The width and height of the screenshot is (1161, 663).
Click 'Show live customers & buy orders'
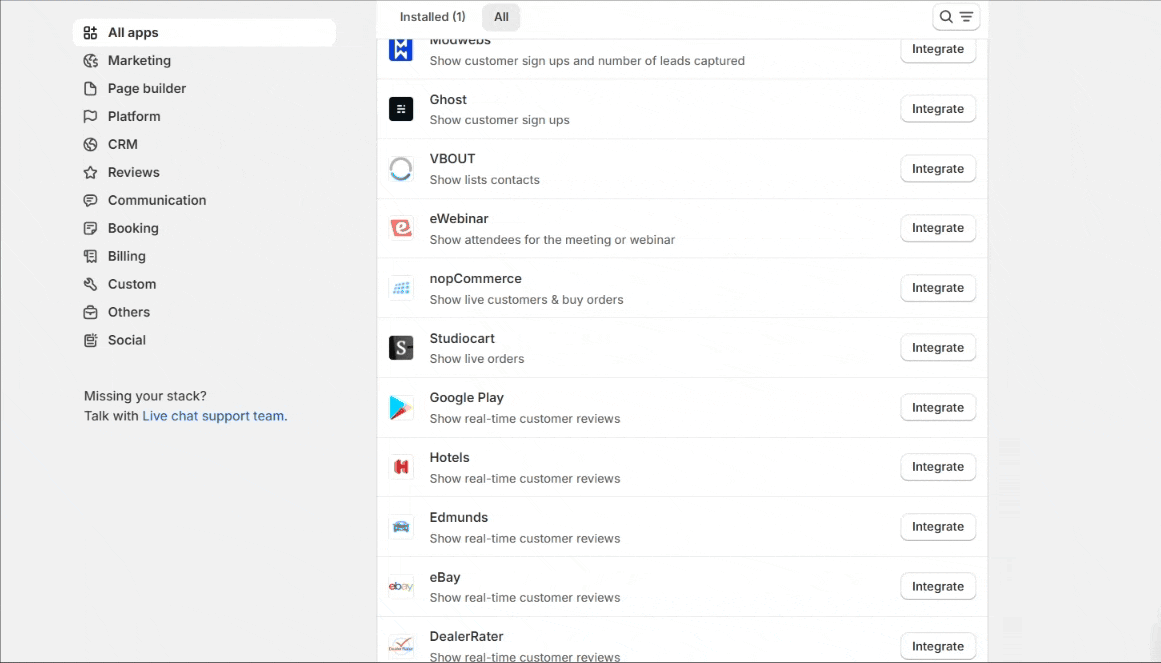[526, 300]
